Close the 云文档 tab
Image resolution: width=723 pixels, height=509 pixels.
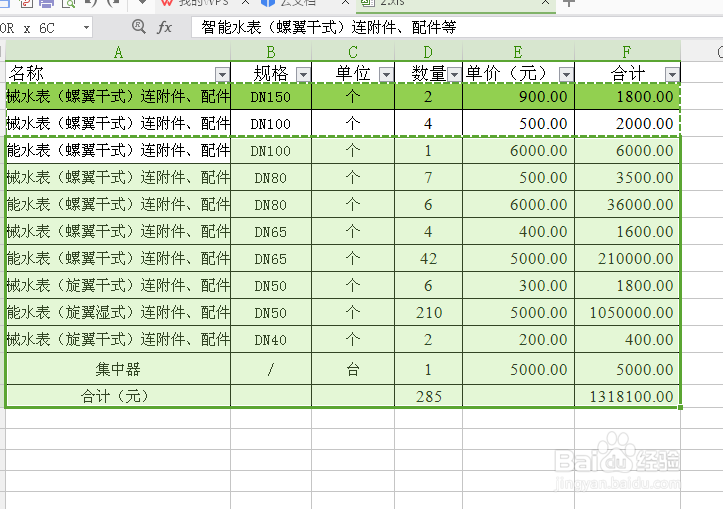[x=345, y=2]
